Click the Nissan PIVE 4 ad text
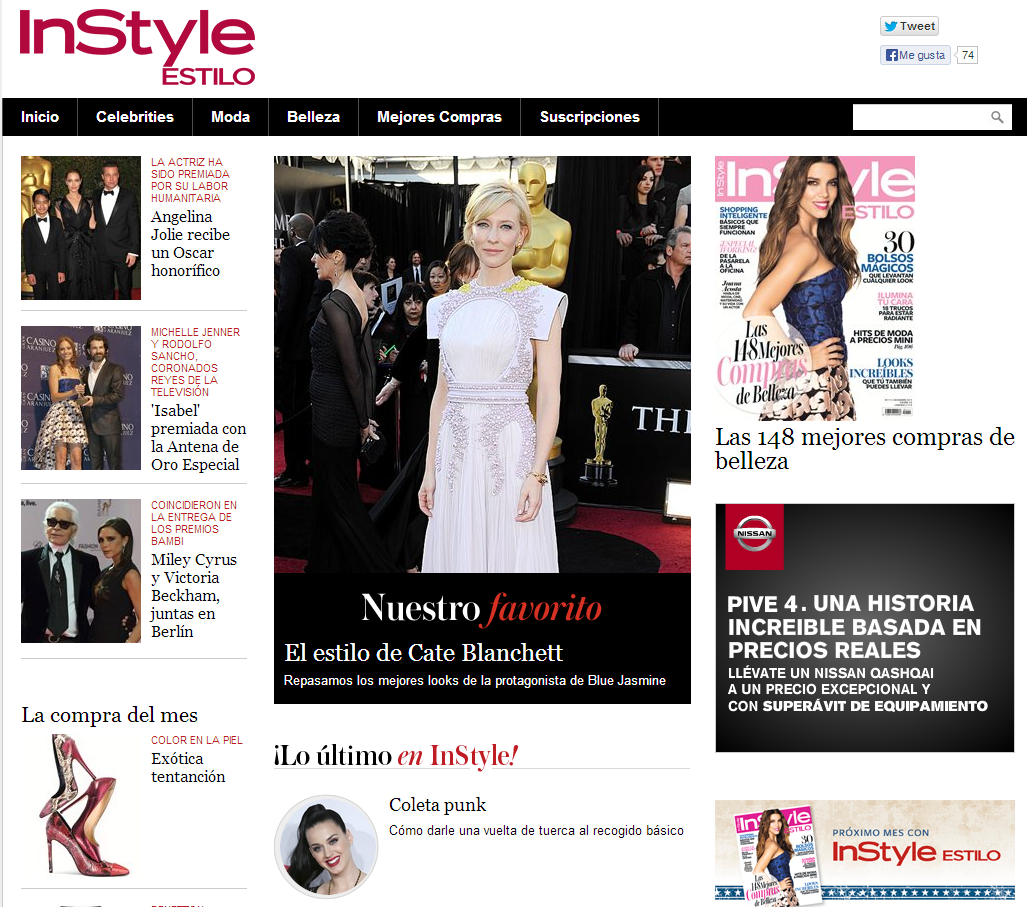This screenshot has height=907, width=1027. 857,653
